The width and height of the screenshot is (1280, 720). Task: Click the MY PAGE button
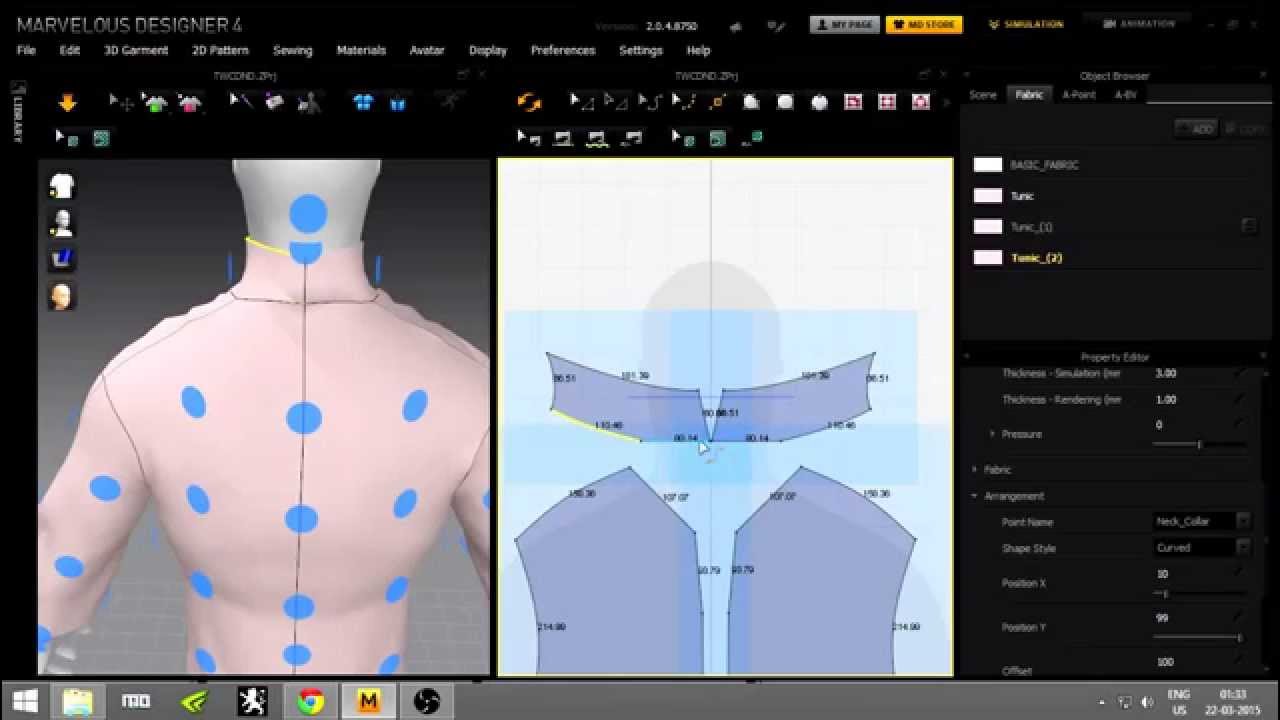(x=844, y=24)
